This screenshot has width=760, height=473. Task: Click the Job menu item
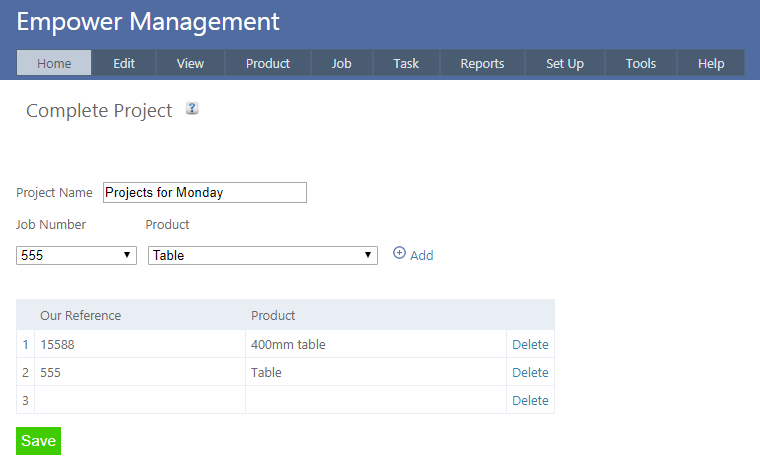(x=342, y=63)
